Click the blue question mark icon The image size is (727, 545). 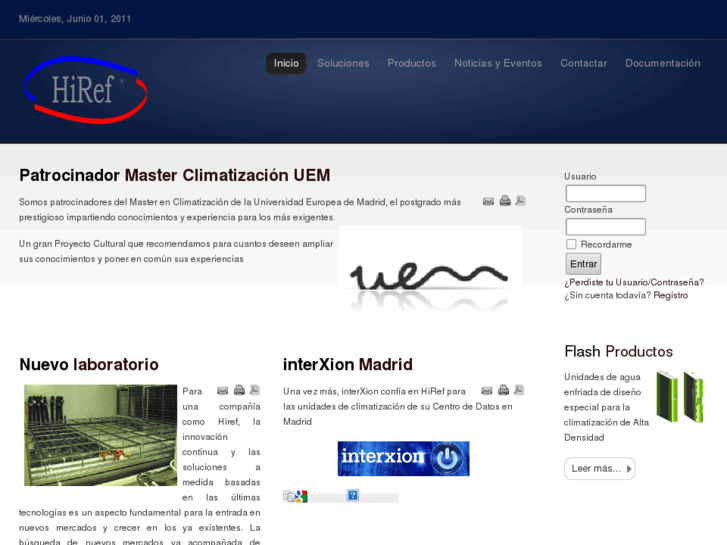(x=353, y=495)
